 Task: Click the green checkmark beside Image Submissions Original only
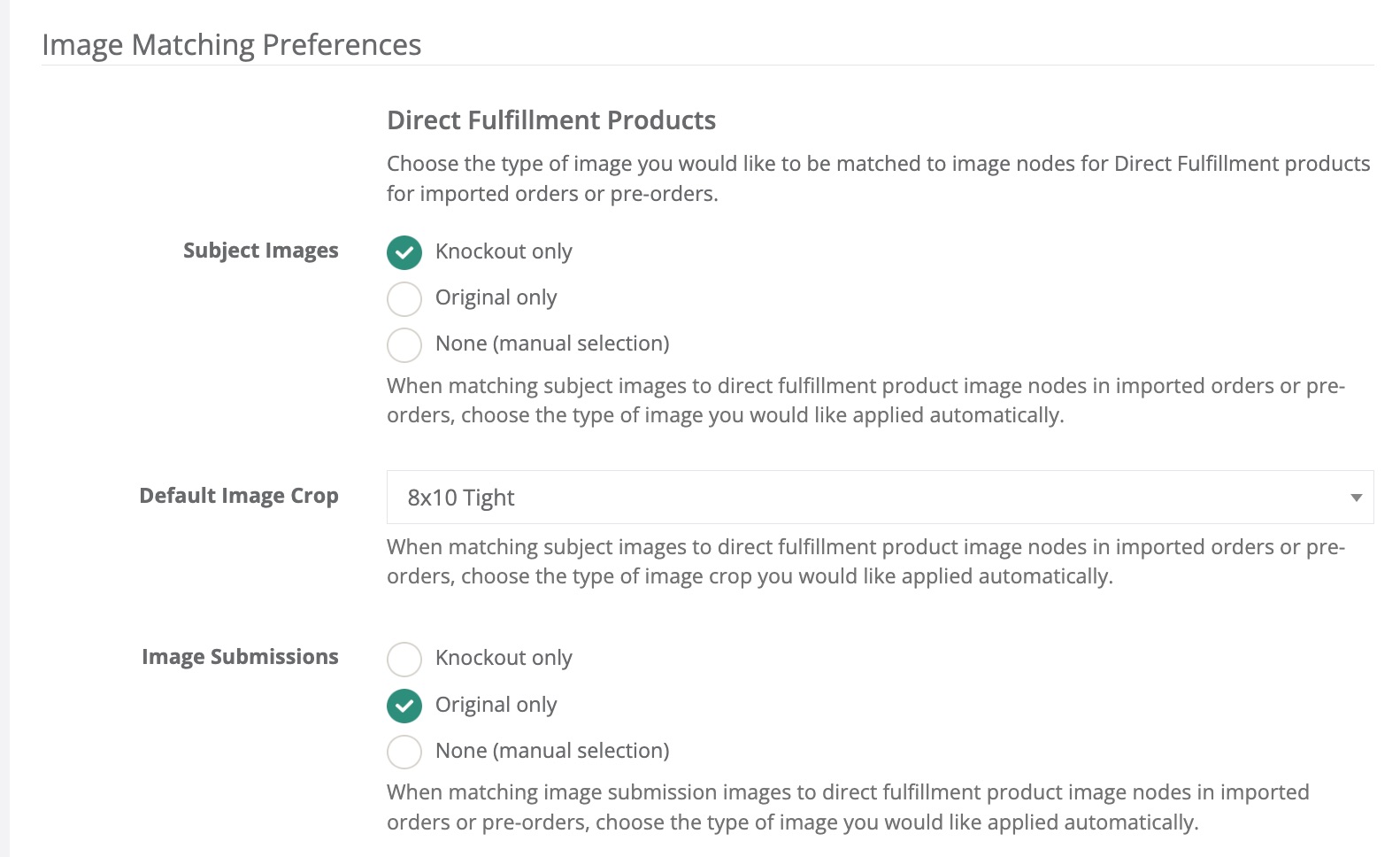coord(404,706)
